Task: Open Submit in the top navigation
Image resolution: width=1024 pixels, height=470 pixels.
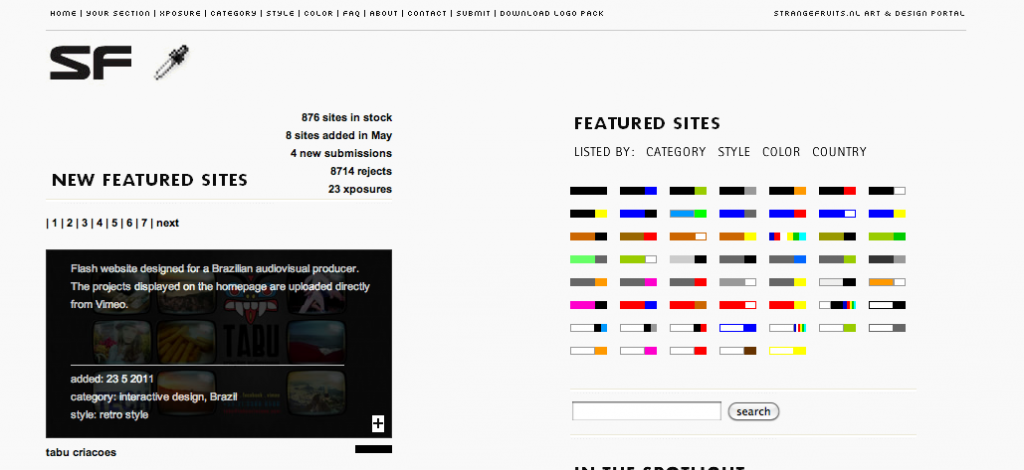Action: click(x=473, y=14)
